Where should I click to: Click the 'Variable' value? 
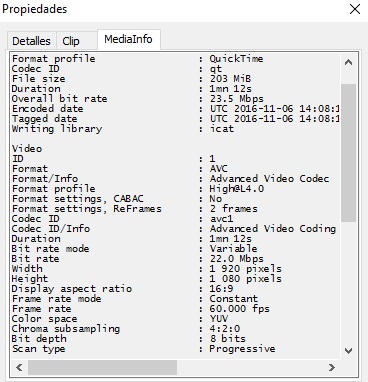coord(233,249)
